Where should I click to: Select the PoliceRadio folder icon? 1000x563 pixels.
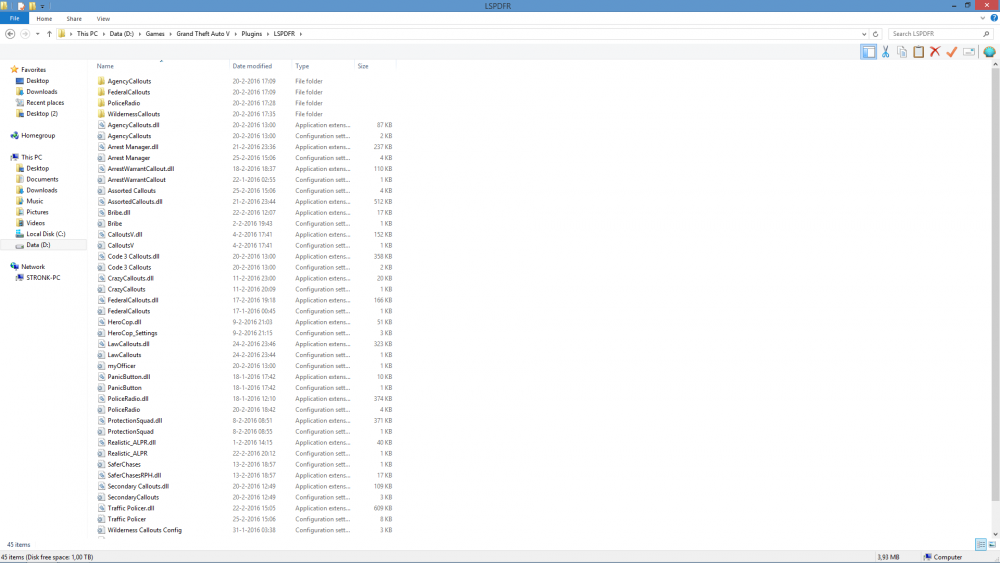tap(101, 103)
